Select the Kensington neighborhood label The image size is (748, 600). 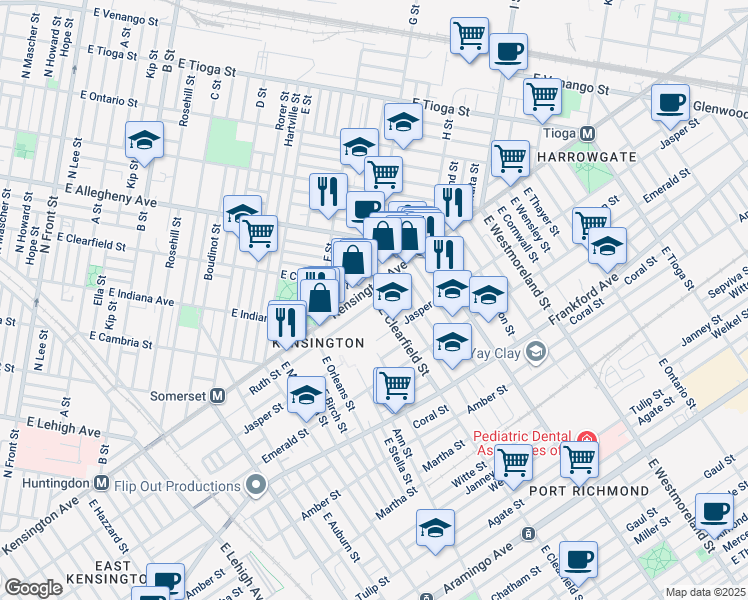coord(317,343)
